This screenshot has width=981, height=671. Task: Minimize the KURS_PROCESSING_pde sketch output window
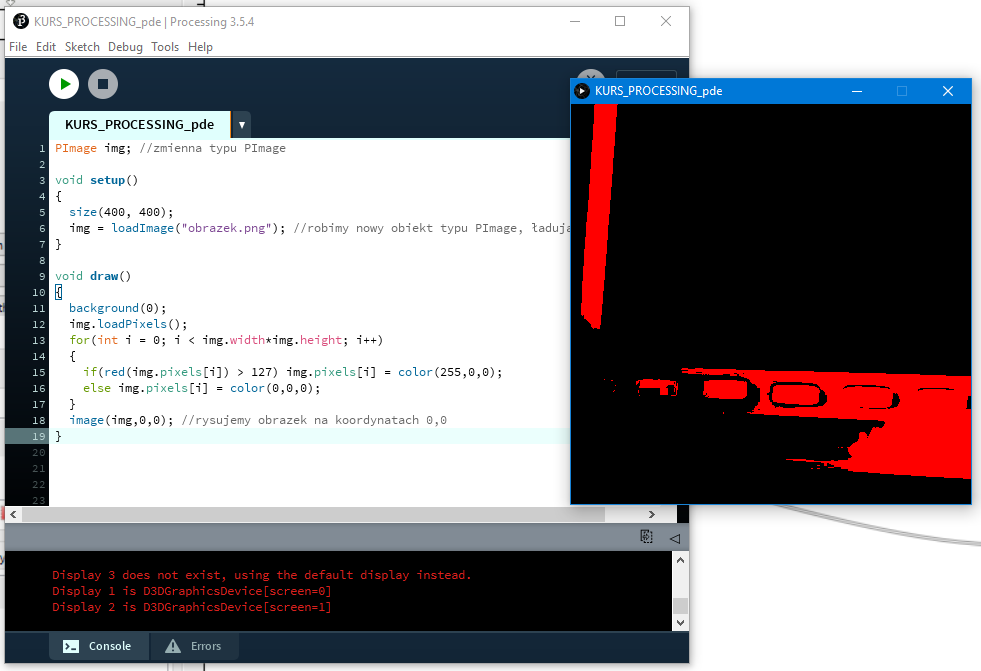857,91
